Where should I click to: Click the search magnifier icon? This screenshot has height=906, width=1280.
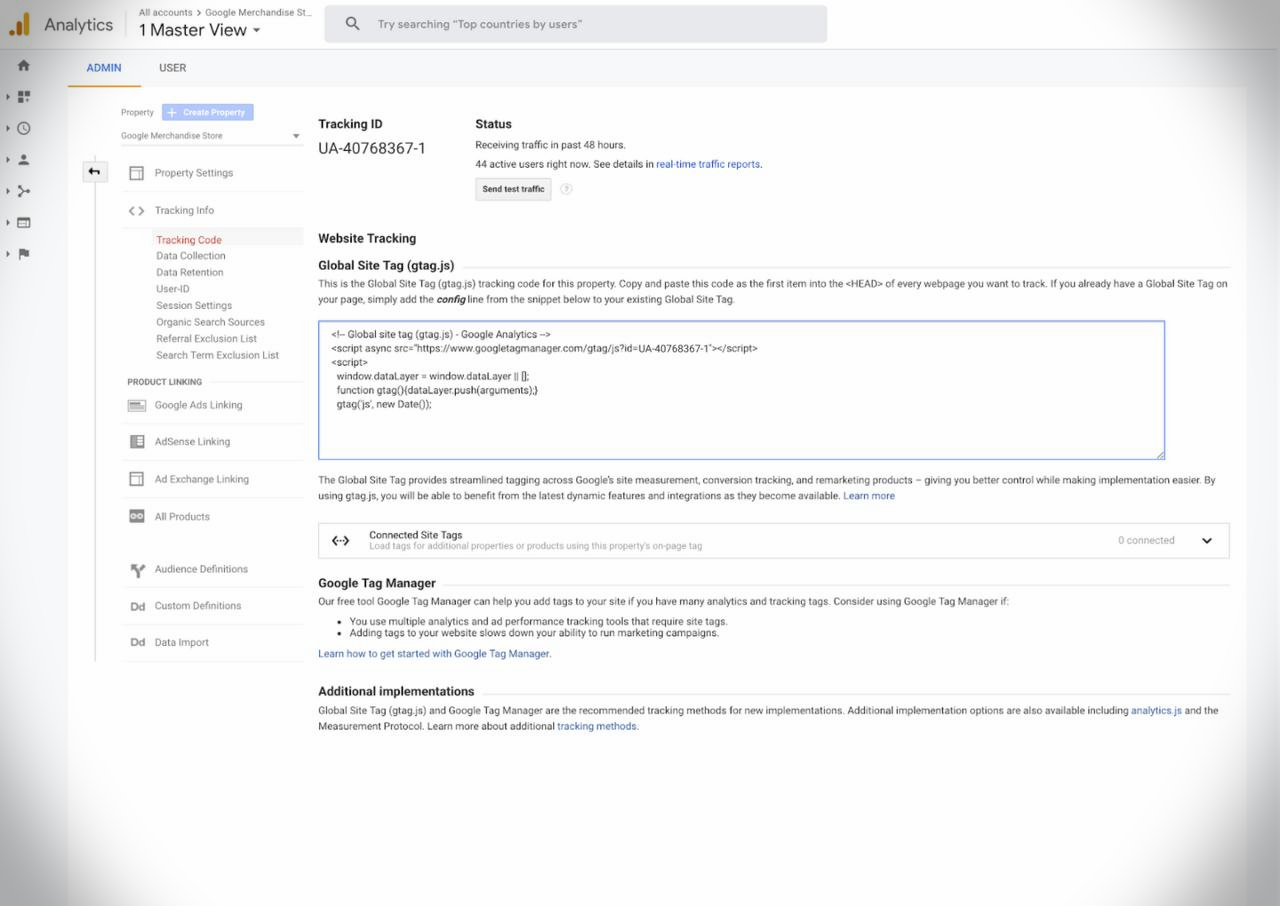tap(352, 24)
